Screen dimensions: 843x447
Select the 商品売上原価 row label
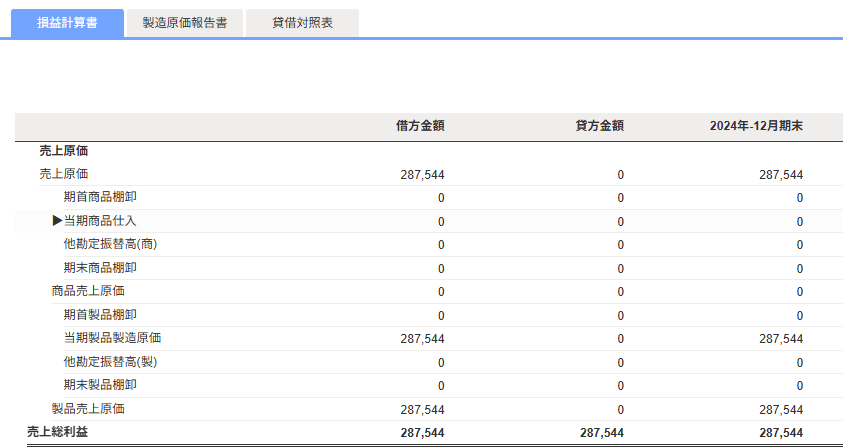tap(88, 291)
